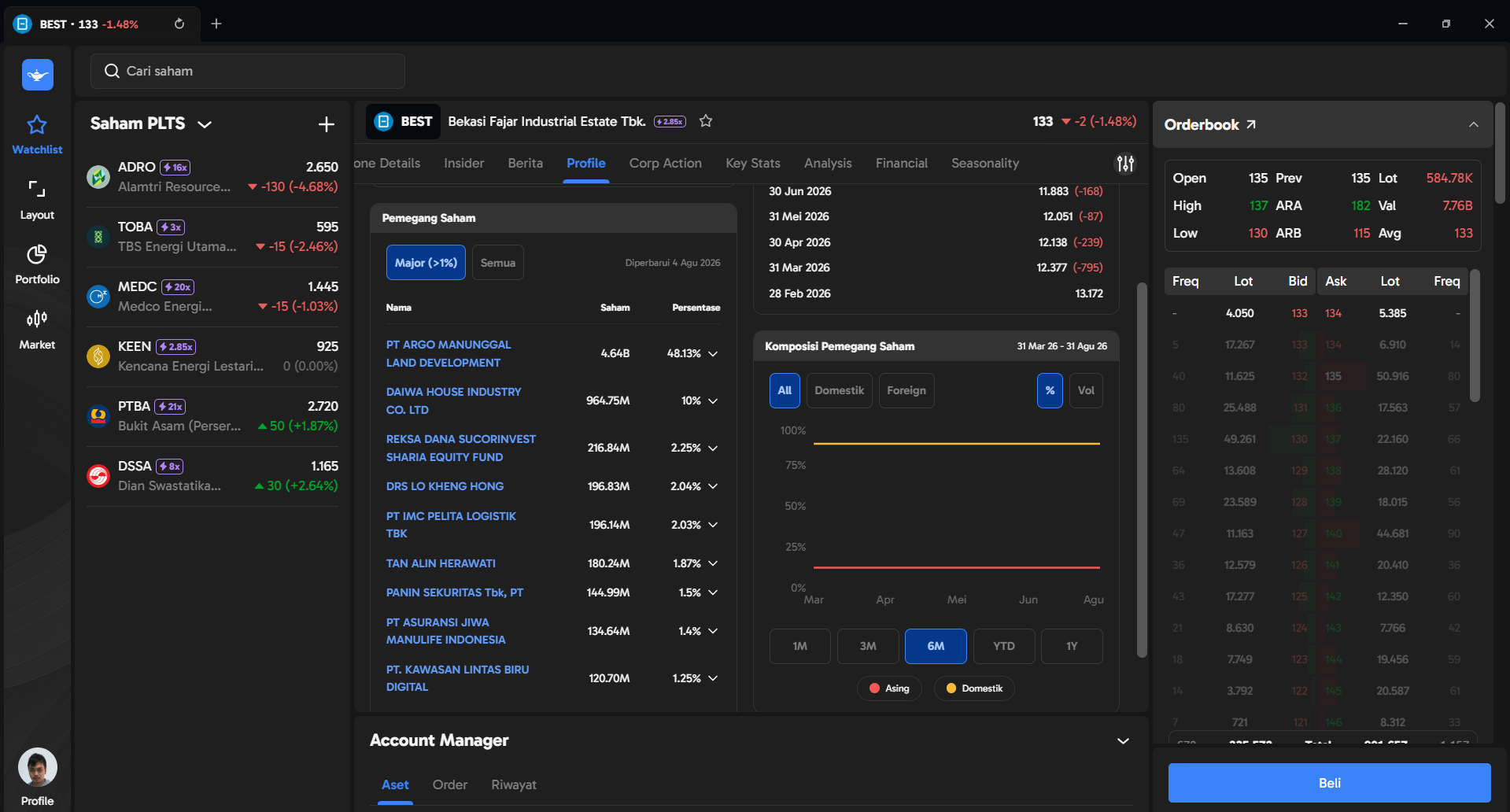This screenshot has height=812, width=1510.
Task: Expand DRS Lo Kheng Hong row
Action: coord(713,486)
